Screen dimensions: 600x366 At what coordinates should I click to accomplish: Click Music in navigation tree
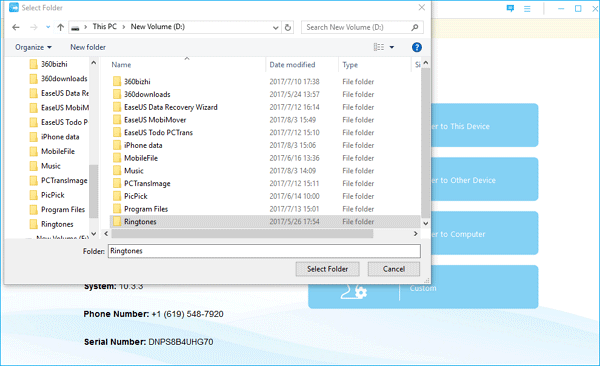click(x=51, y=166)
